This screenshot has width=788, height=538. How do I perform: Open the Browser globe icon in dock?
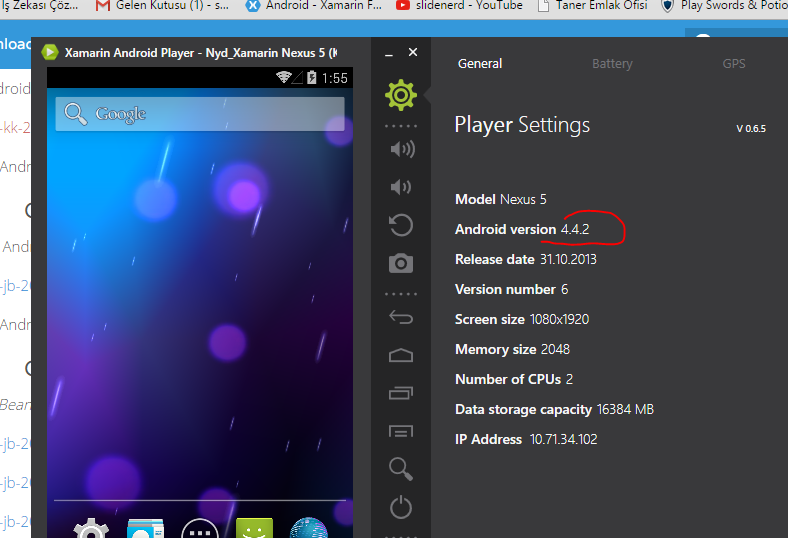tap(309, 528)
